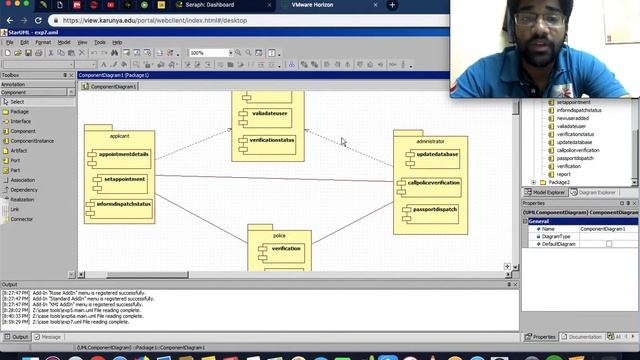Screen dimensions: 640x360
Task: Switch to the Output tab
Action: [16, 337]
